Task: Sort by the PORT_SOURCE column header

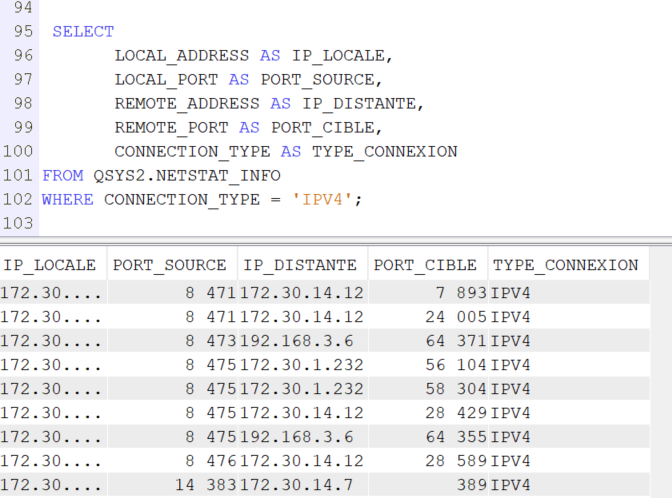Action: point(169,265)
